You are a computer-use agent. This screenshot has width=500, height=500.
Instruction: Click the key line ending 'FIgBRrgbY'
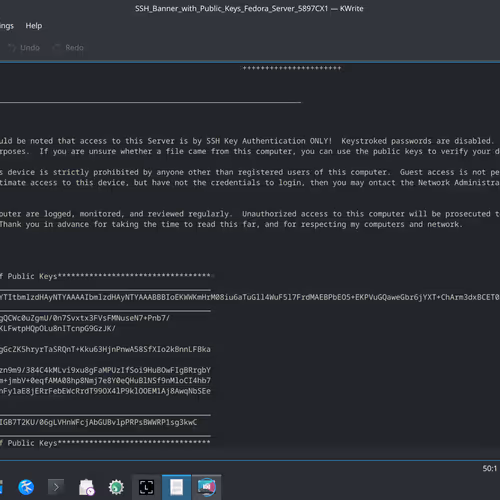(x=105, y=370)
